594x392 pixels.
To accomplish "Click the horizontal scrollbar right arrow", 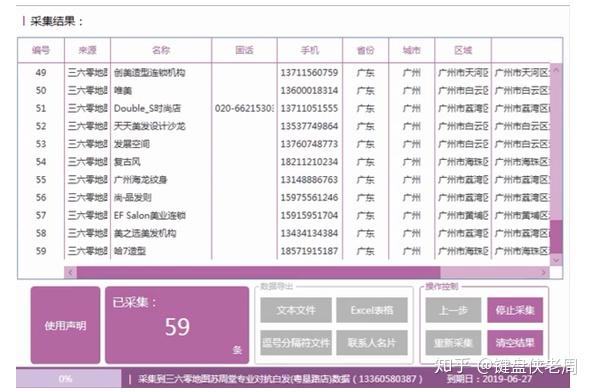I will (544, 272).
